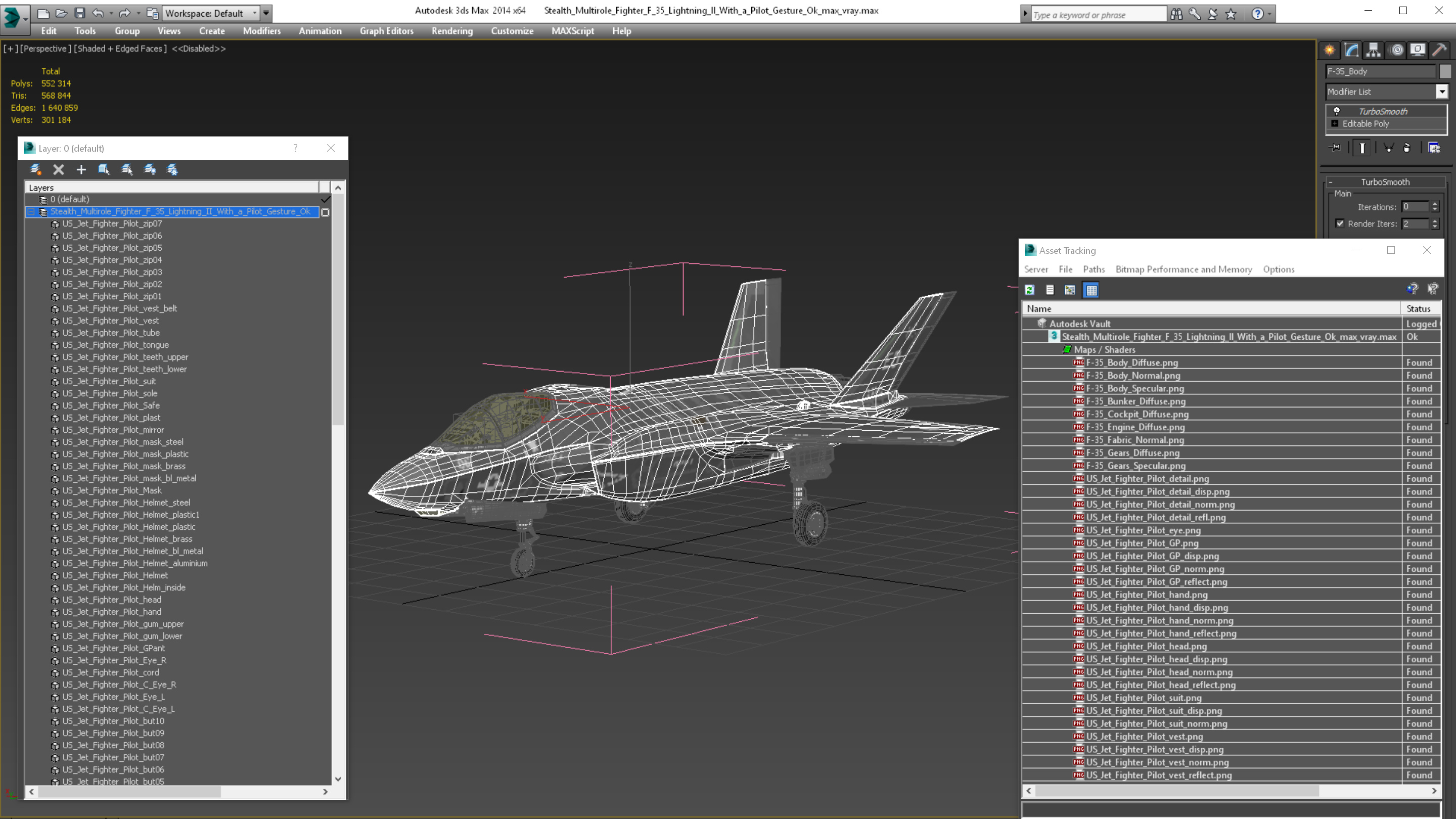Image resolution: width=1456 pixels, height=819 pixels.
Task: Increase Render Iters spinner up arrow
Action: pyautogui.click(x=1435, y=220)
